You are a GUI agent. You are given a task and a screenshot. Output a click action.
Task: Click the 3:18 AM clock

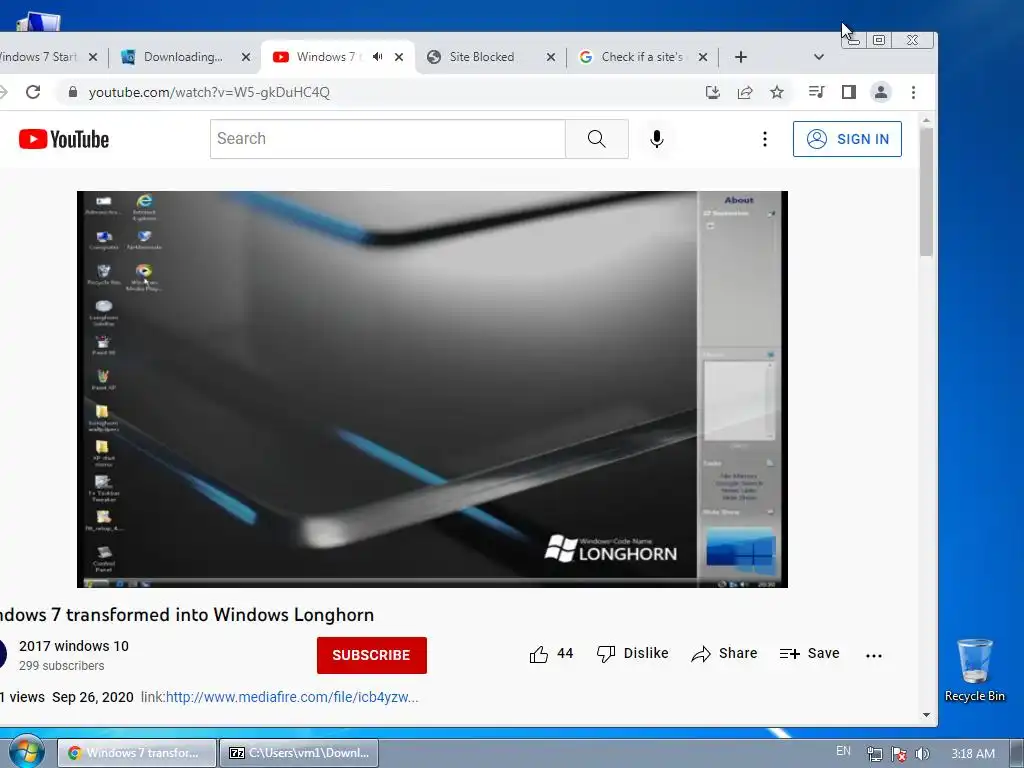coord(973,754)
